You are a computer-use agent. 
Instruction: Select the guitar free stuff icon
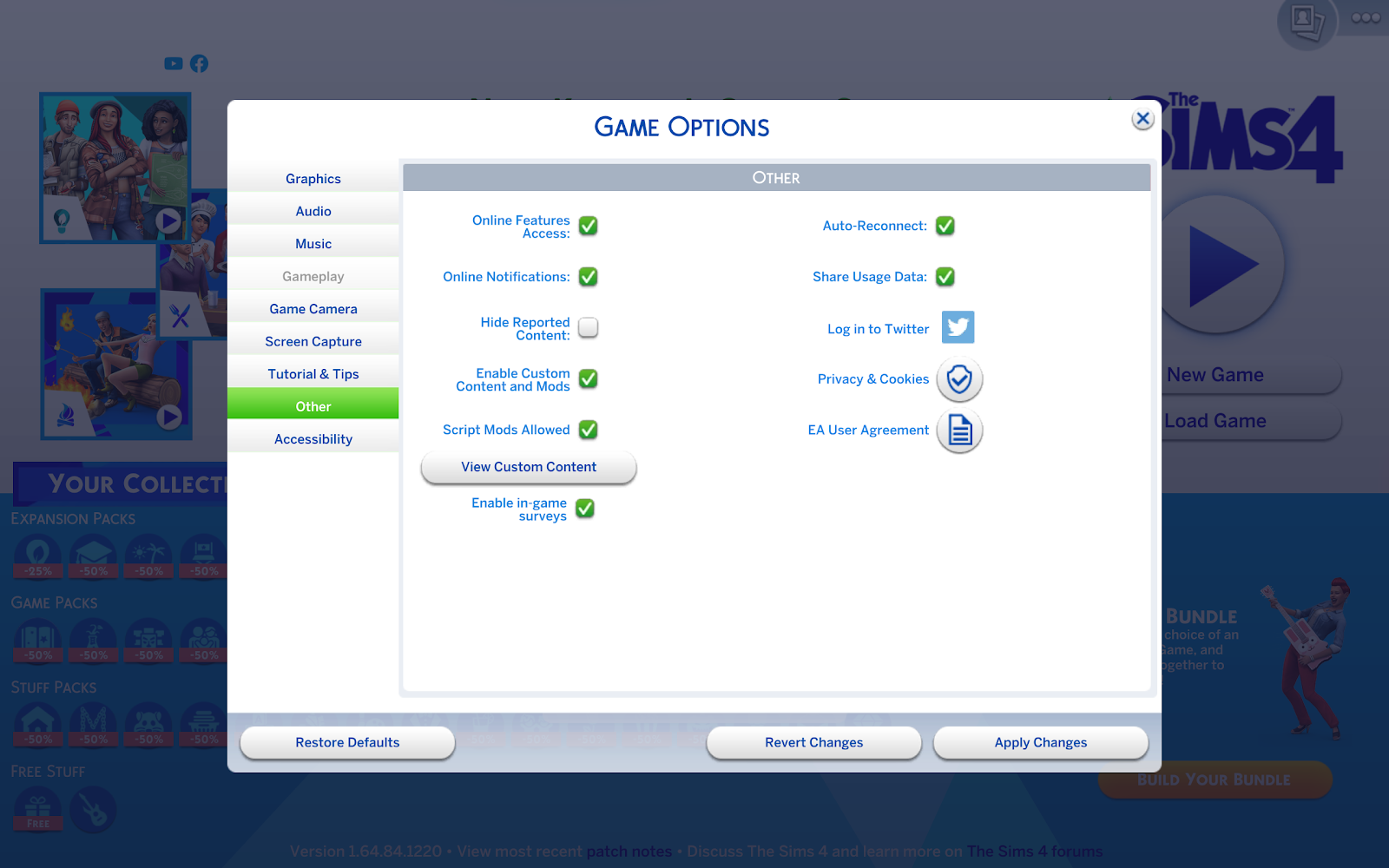click(x=93, y=809)
